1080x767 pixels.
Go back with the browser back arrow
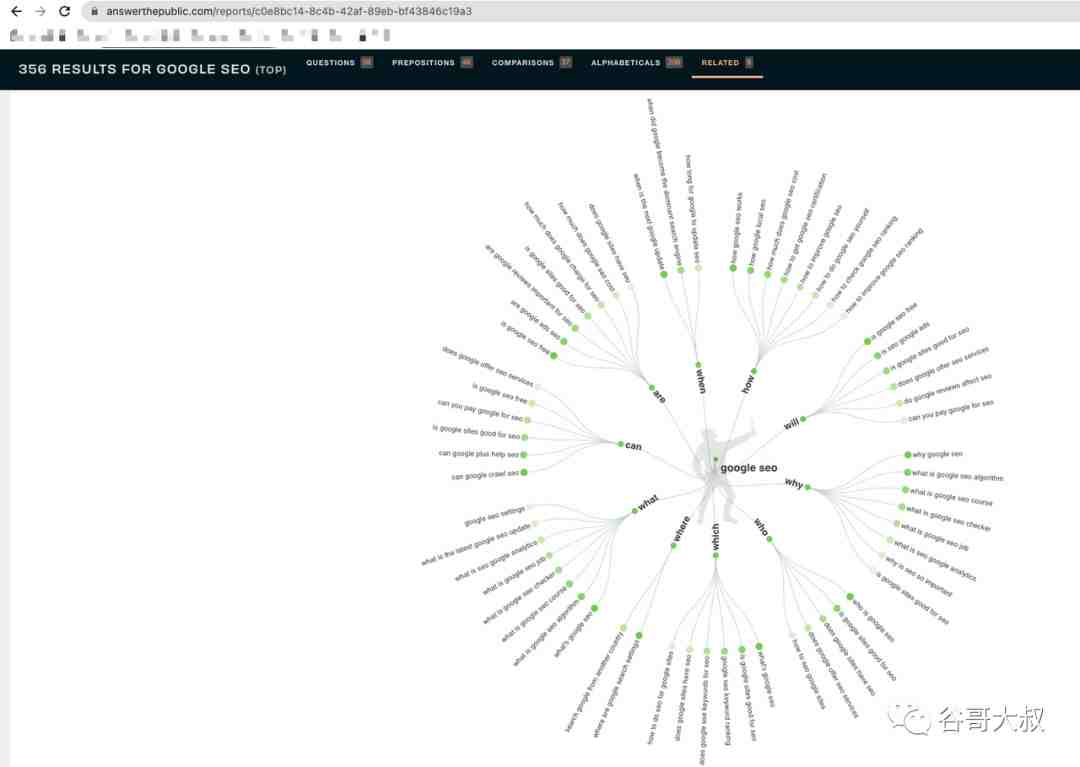(x=17, y=11)
